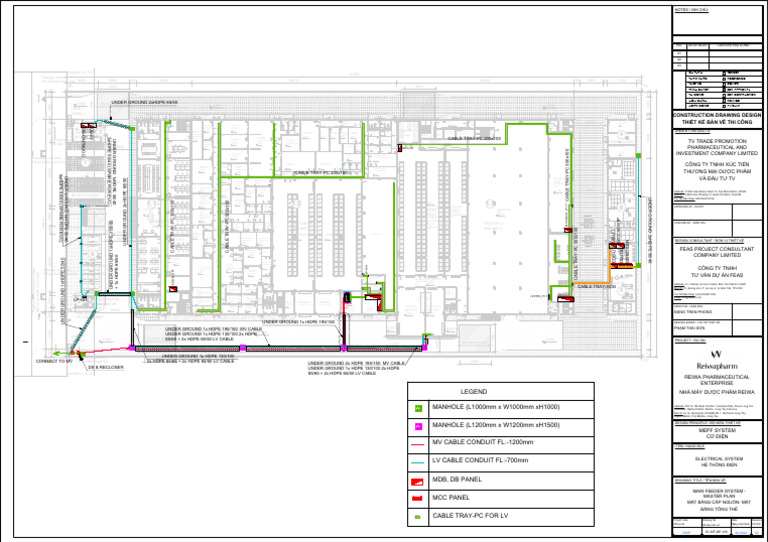Click 'REIWA PHARMACEUTICAL ENTERPRISE' project name
This screenshot has width=768, height=542.
[717, 380]
